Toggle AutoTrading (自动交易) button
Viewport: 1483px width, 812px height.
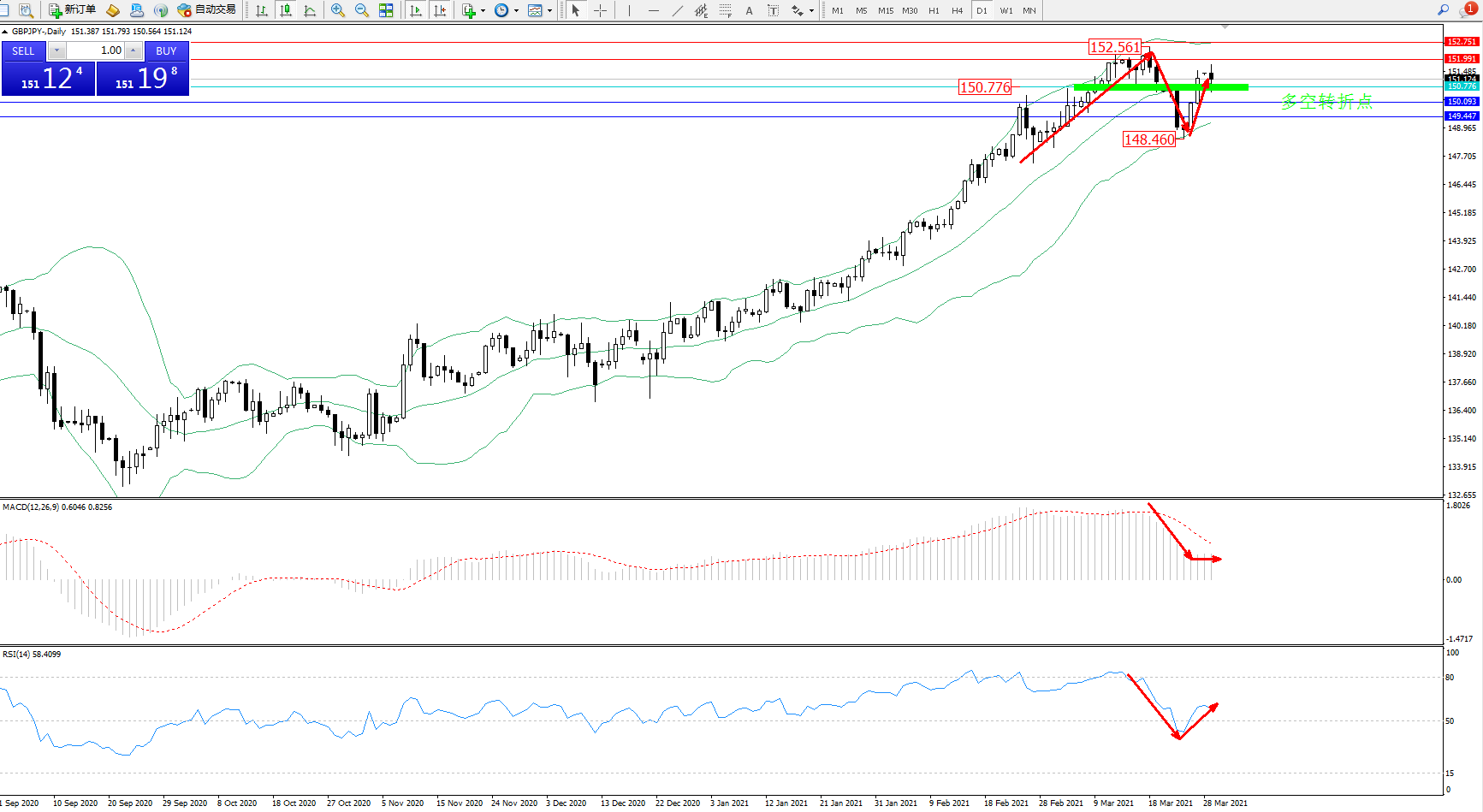pos(206,10)
